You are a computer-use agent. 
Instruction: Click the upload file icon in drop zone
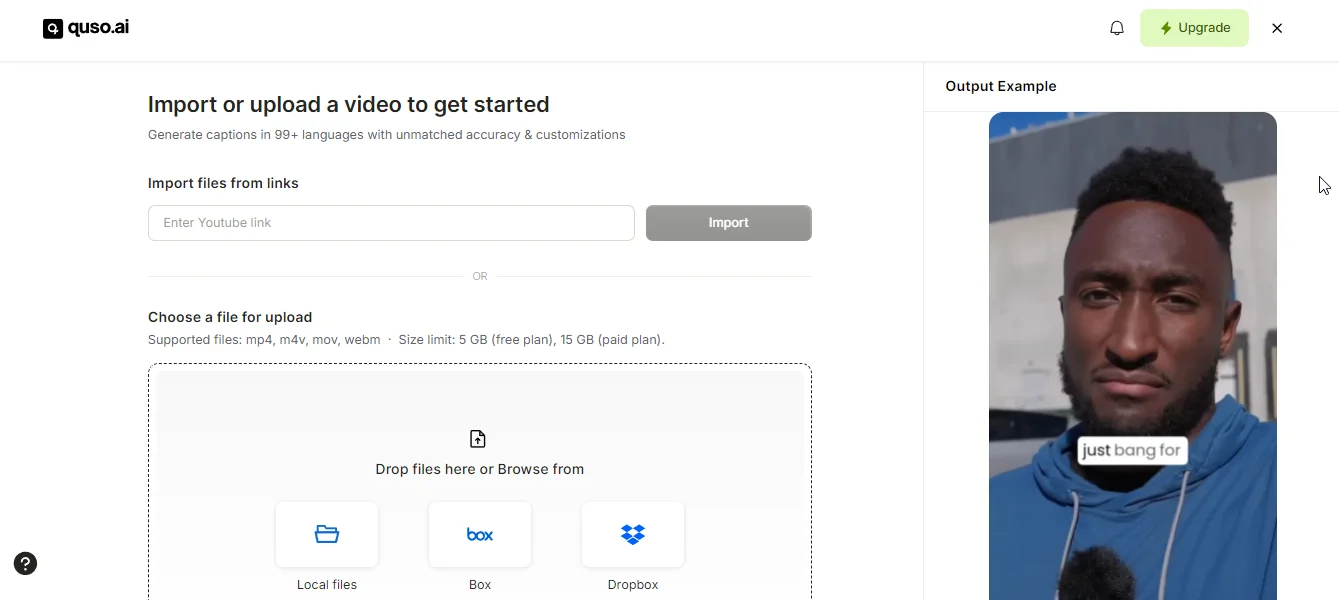[478, 439]
